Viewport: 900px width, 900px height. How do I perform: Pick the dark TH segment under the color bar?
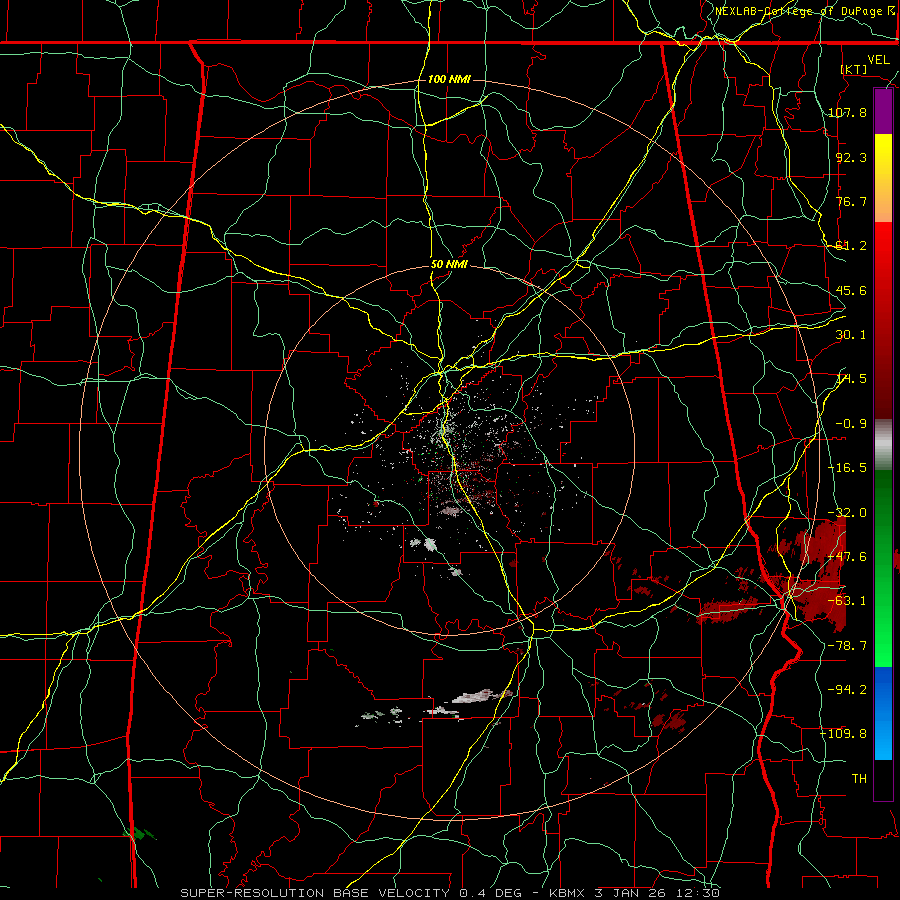click(x=883, y=779)
